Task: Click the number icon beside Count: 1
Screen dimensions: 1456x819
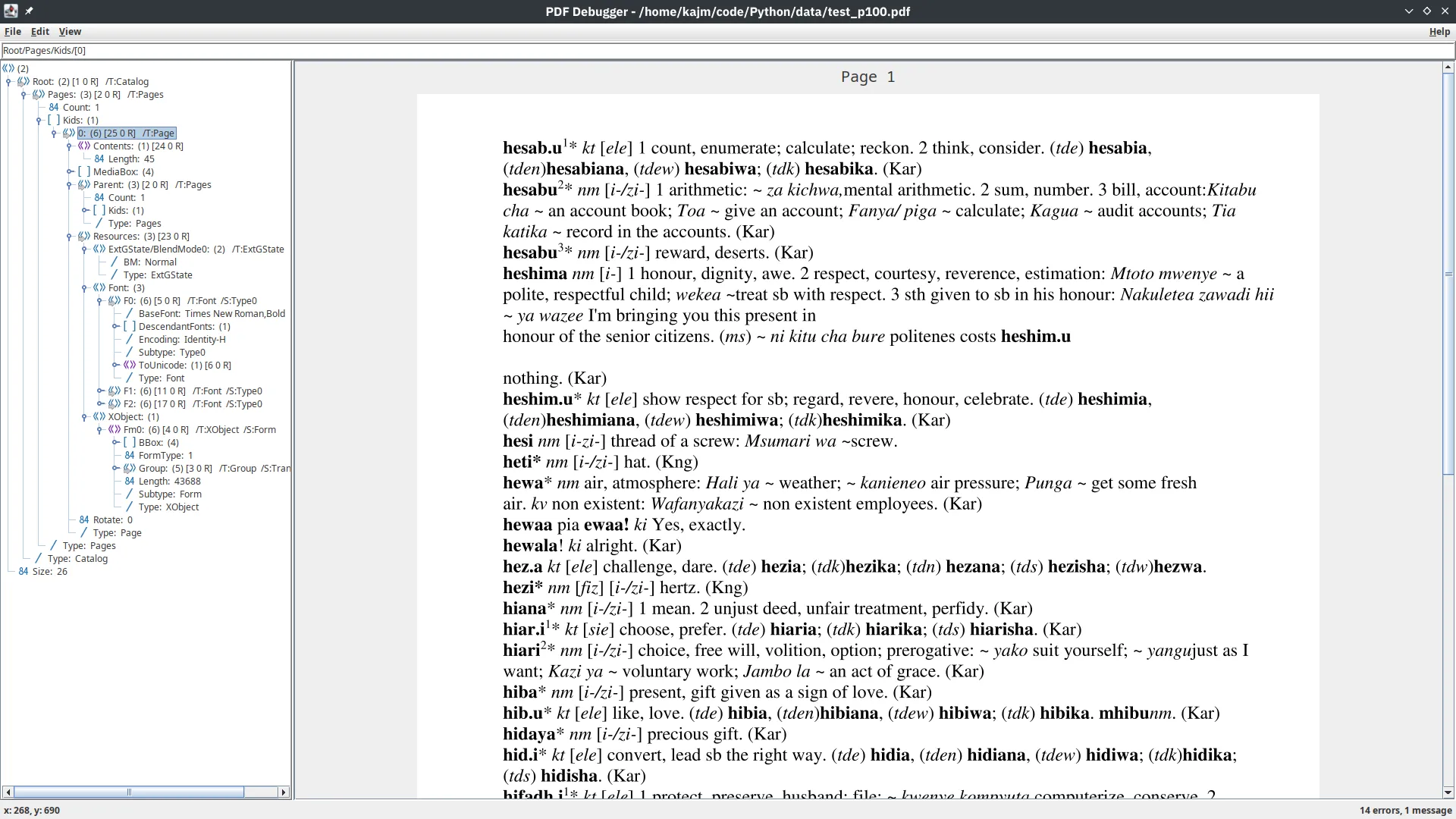Action: click(54, 107)
